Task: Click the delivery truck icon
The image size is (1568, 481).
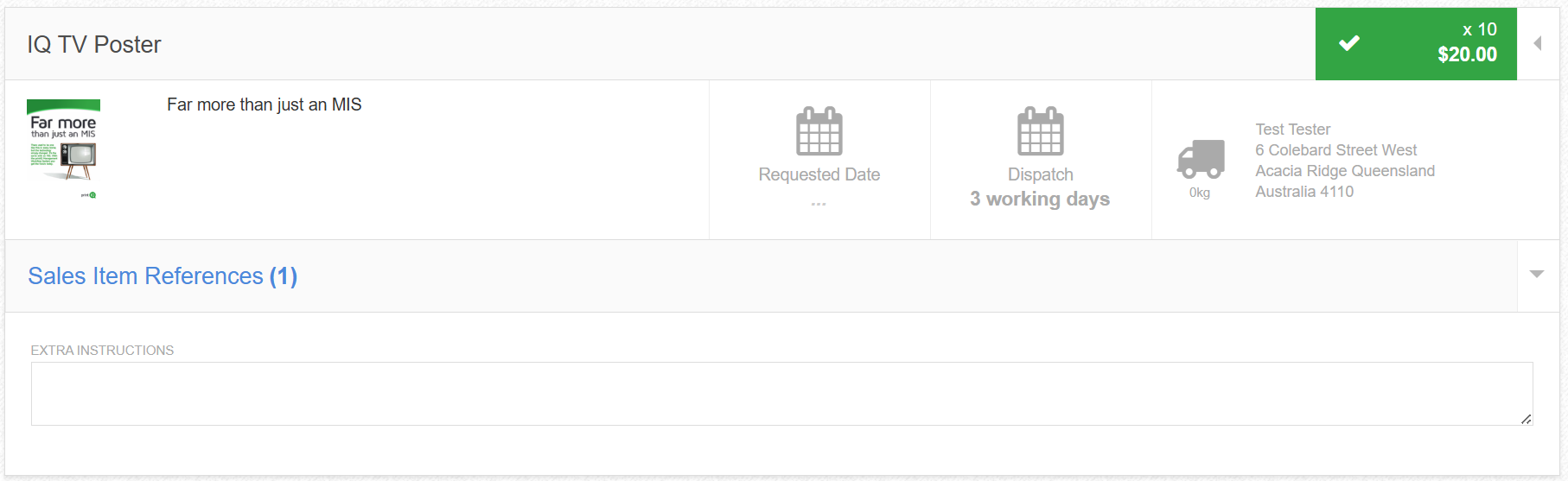Action: (1201, 159)
